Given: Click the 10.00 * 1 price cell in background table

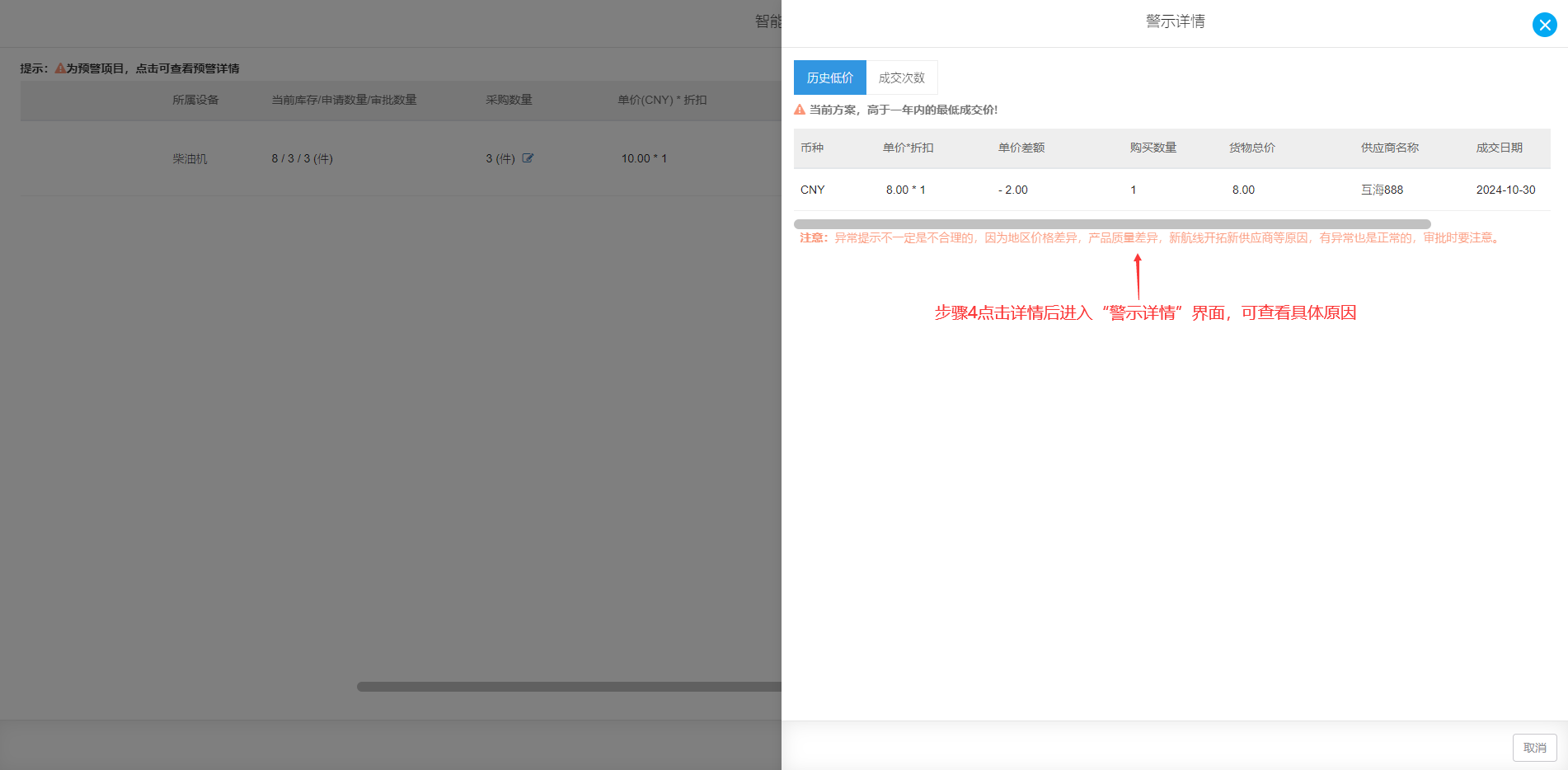Looking at the screenshot, I should coord(644,158).
